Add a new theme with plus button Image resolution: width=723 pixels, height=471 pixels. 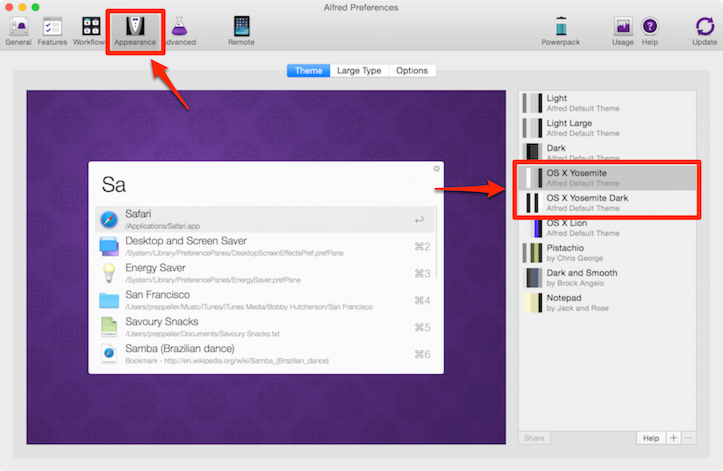coord(673,438)
